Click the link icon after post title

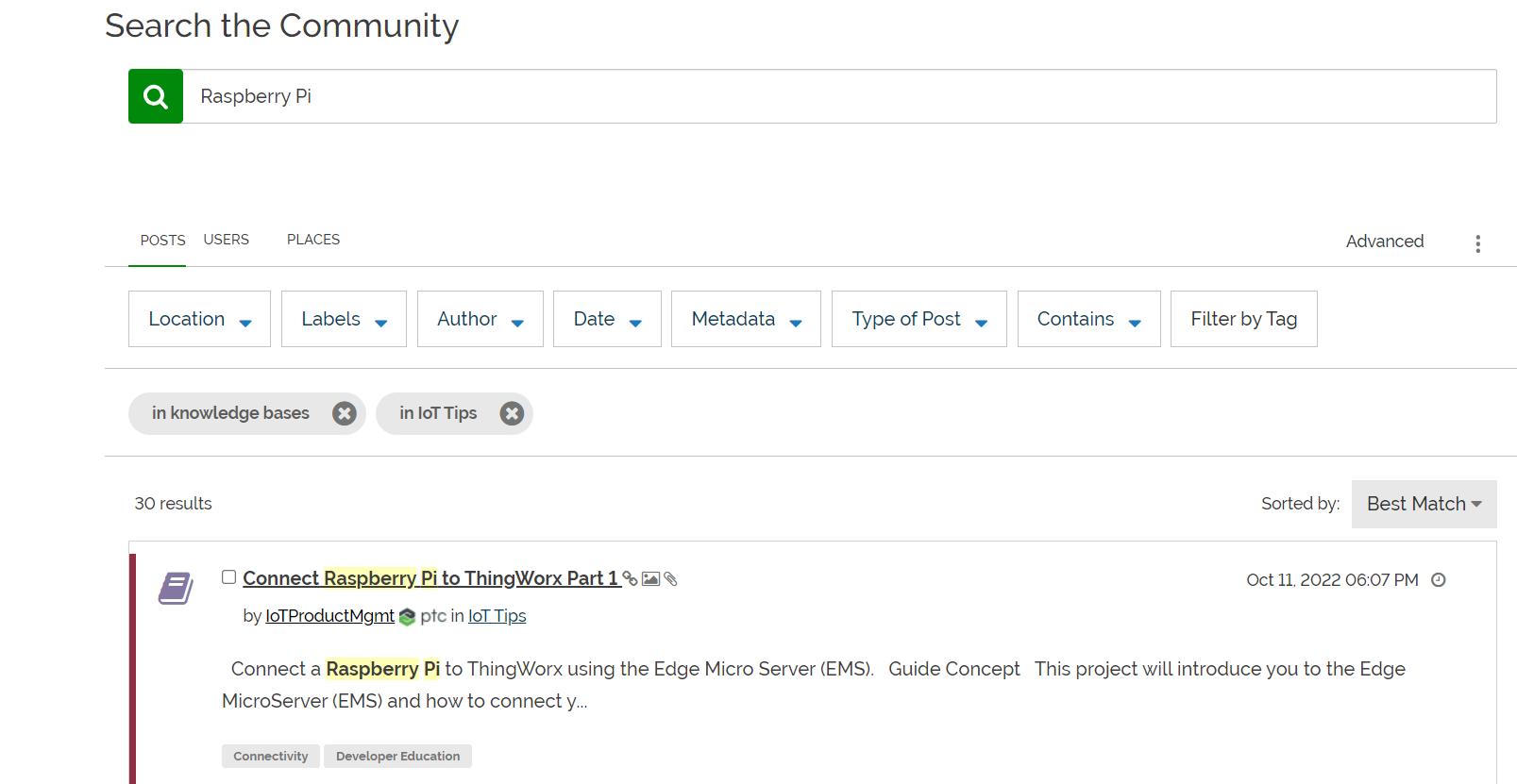[630, 578]
